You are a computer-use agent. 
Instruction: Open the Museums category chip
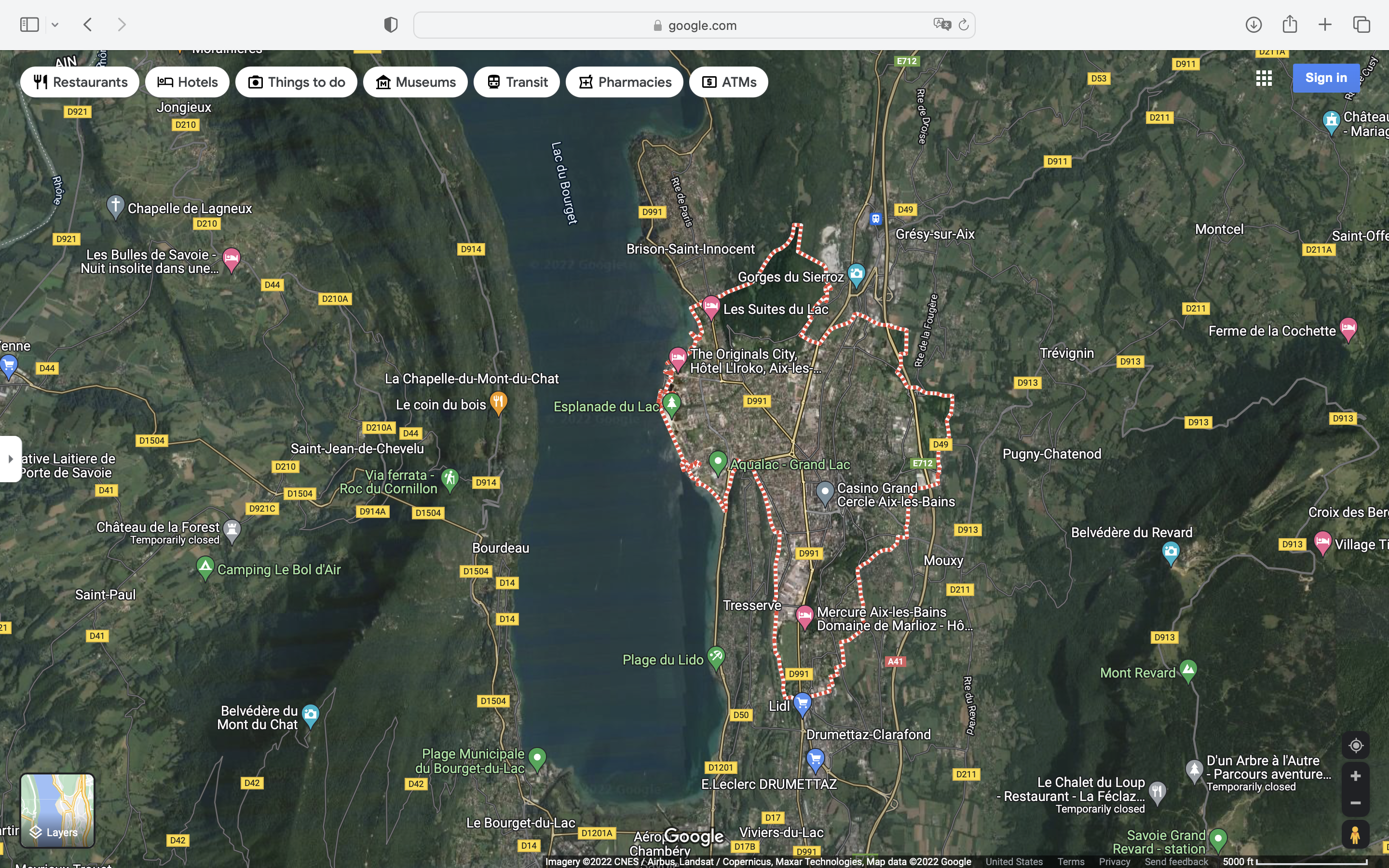[415, 82]
